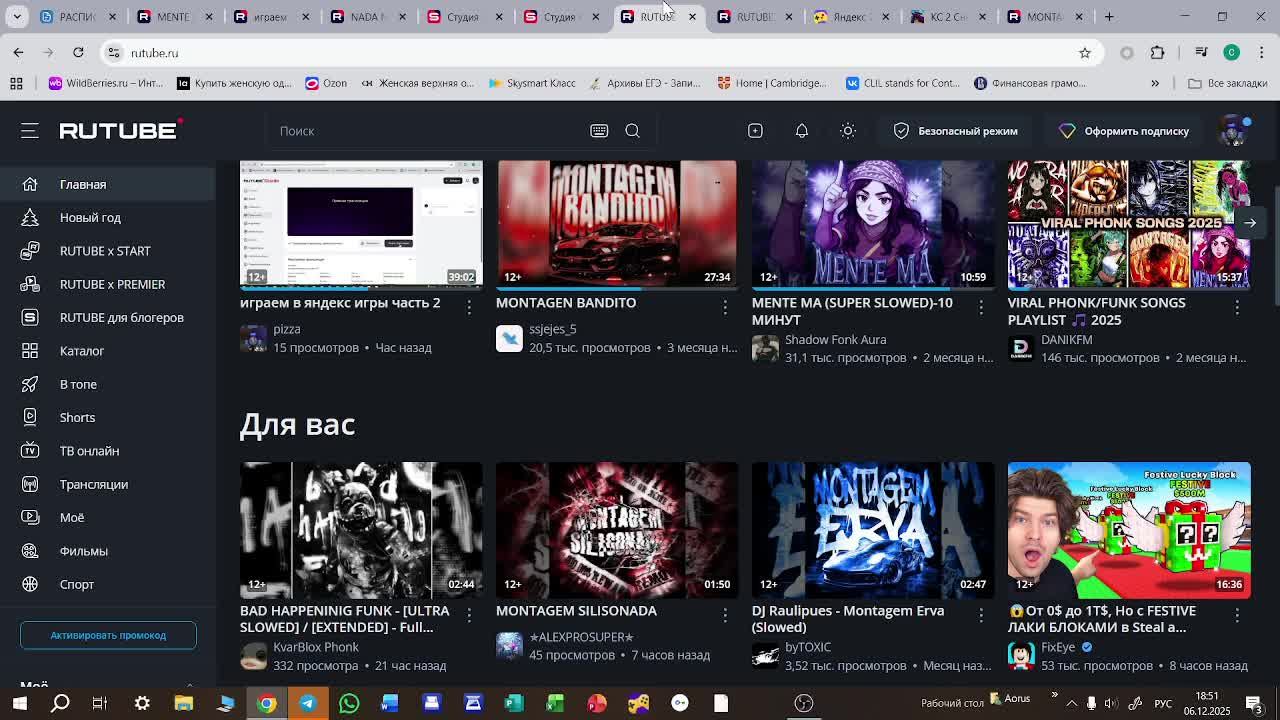This screenshot has height=720, width=1280.
Task: Toggle Безопасный режим
Action: coord(955,131)
